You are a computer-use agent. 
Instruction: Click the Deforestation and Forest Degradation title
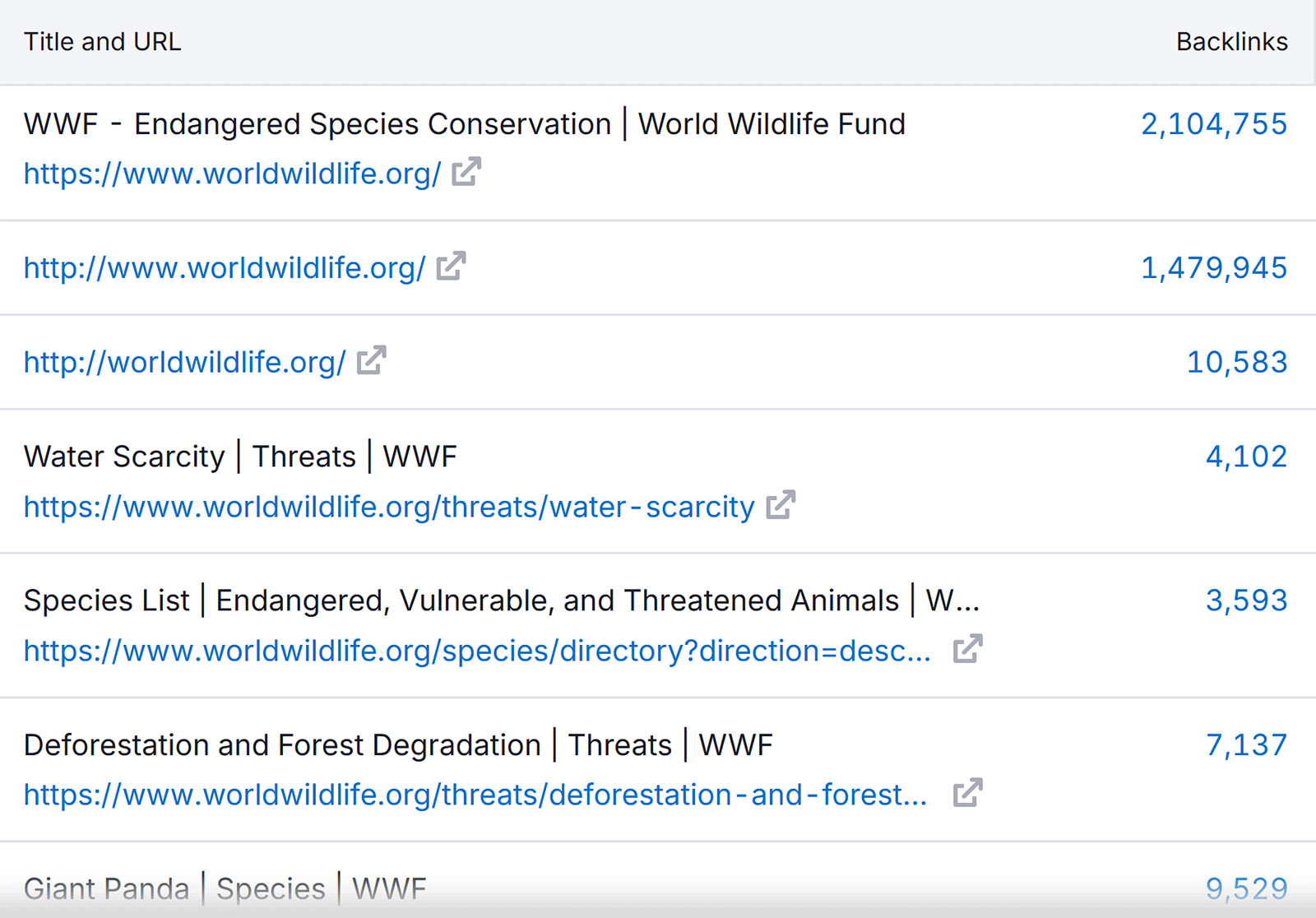(398, 744)
